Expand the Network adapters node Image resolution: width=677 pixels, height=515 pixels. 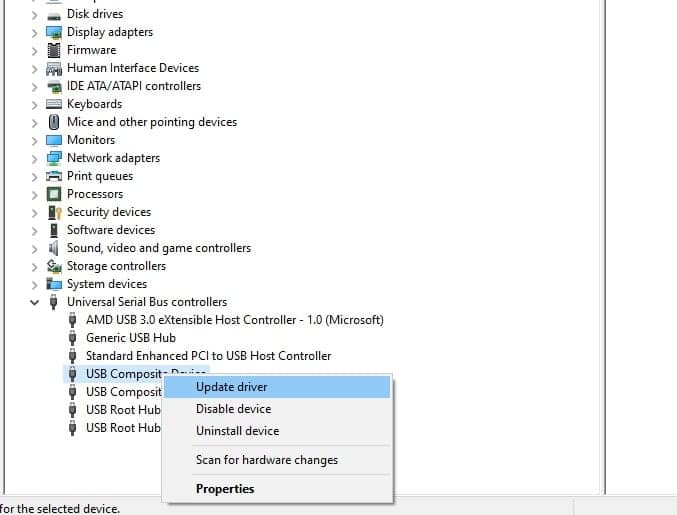point(35,159)
